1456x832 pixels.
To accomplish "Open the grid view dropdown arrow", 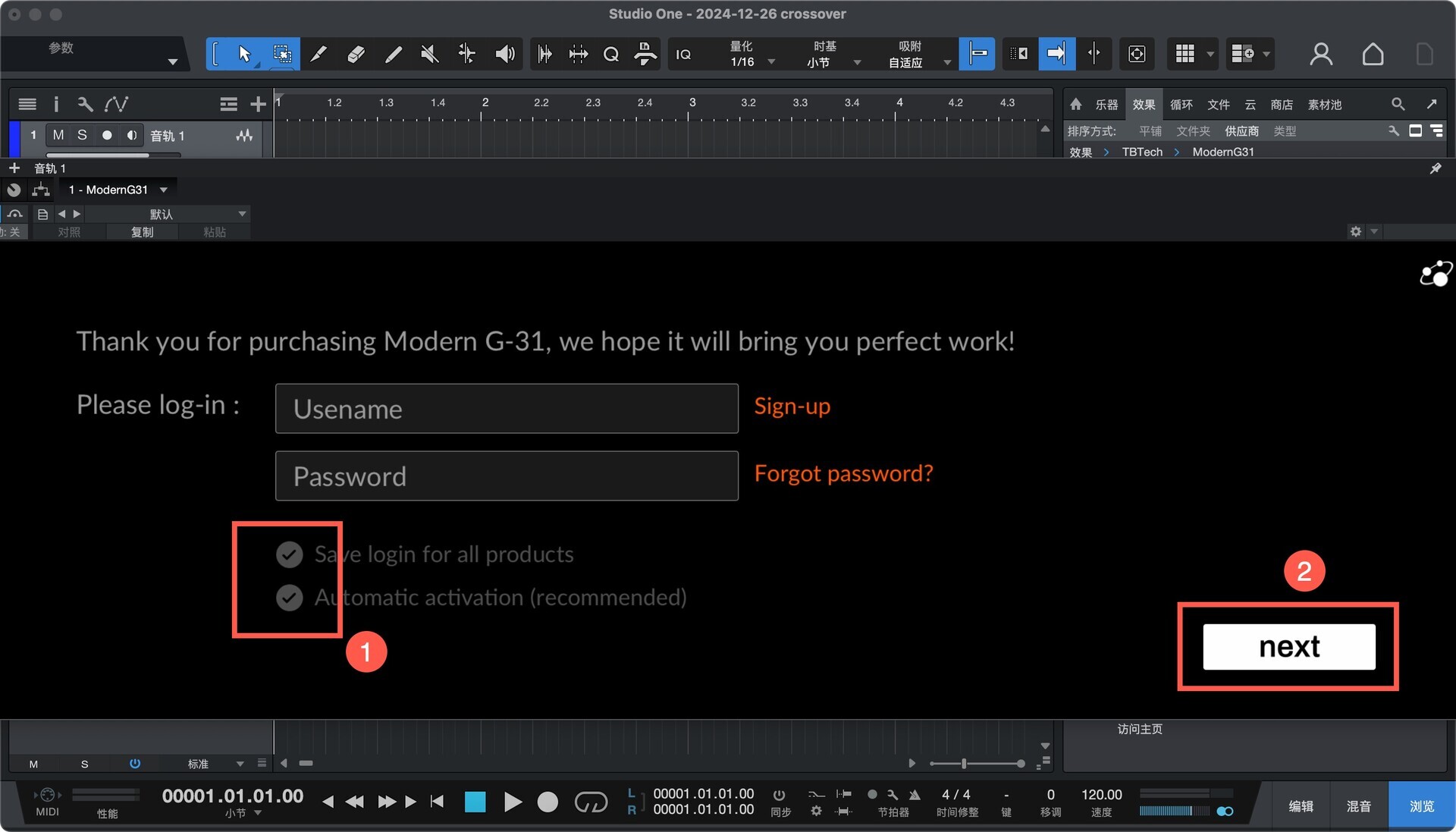I will coord(1210,54).
